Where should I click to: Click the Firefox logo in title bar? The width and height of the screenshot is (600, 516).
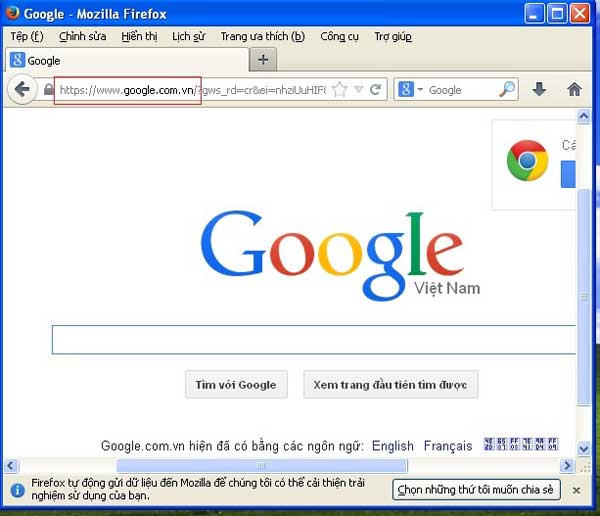pos(12,13)
